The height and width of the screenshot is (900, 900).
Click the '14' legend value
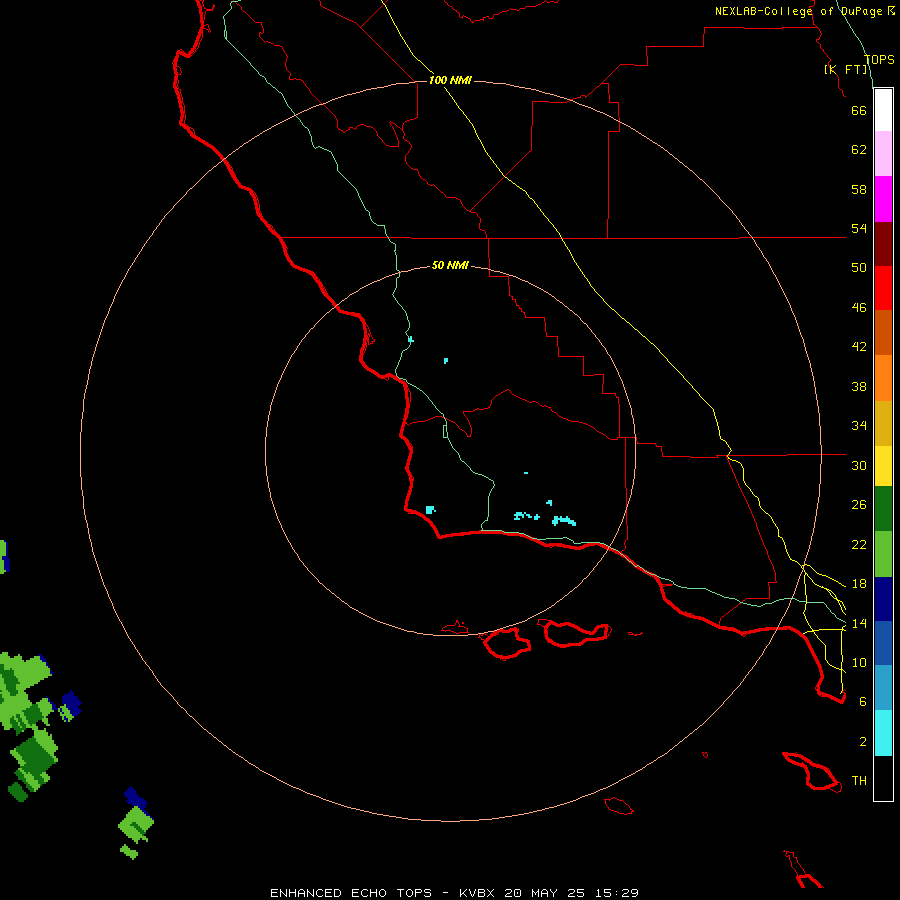pos(859,623)
